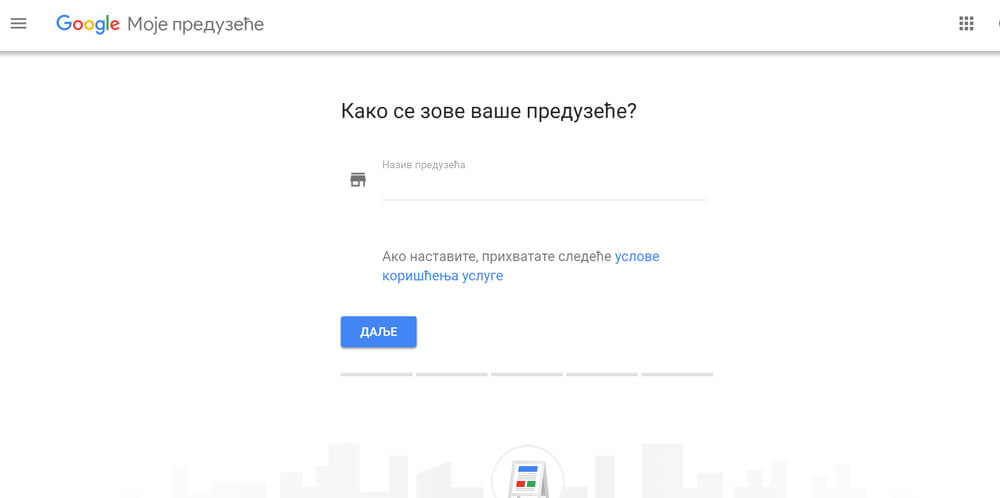Click the last fifth progress bar segment
The height and width of the screenshot is (498, 1000).
click(677, 374)
